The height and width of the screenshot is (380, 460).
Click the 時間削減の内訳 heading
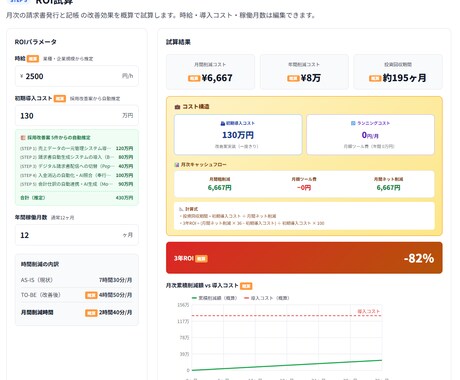40,264
